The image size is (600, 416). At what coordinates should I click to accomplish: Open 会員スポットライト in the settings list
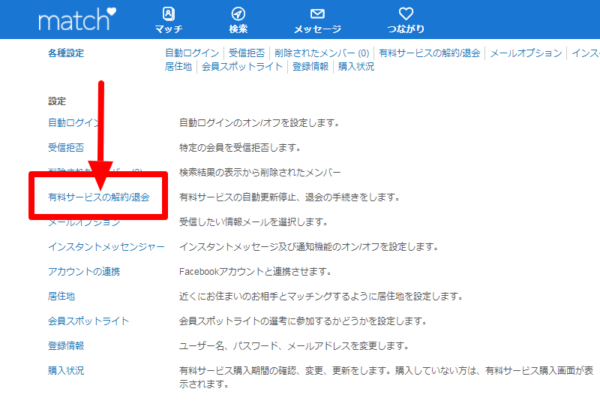(88, 321)
